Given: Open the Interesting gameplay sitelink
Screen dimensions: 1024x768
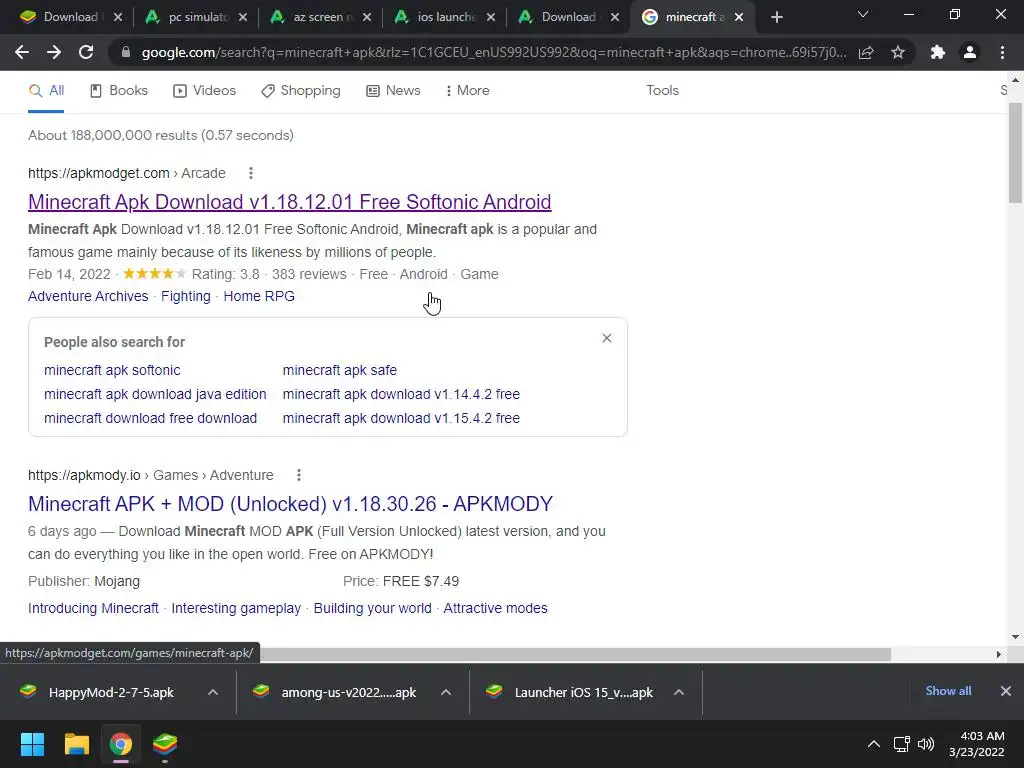Looking at the screenshot, I should coord(236,609).
